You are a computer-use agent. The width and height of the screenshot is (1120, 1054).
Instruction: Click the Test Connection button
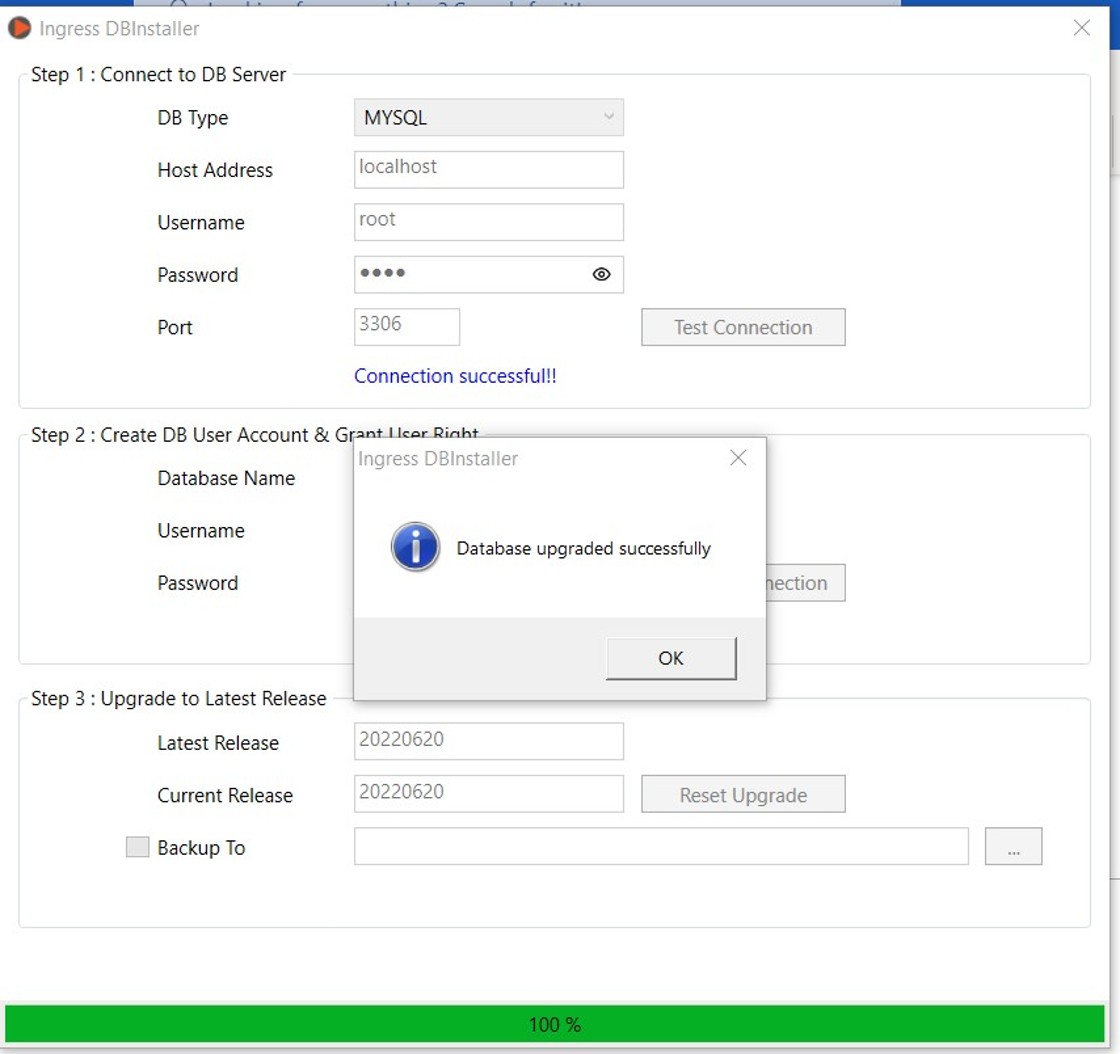tap(743, 327)
